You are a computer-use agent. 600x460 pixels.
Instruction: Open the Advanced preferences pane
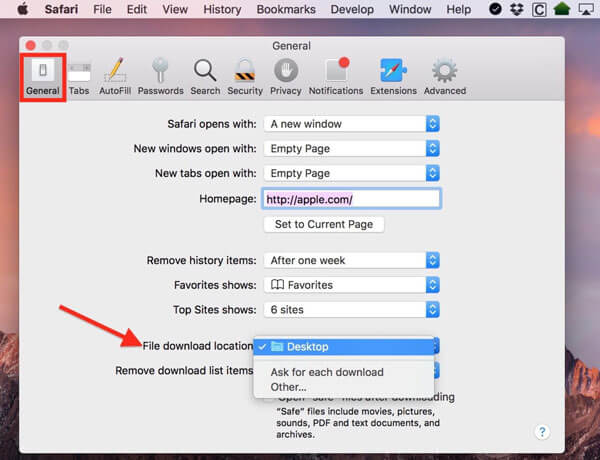[445, 78]
